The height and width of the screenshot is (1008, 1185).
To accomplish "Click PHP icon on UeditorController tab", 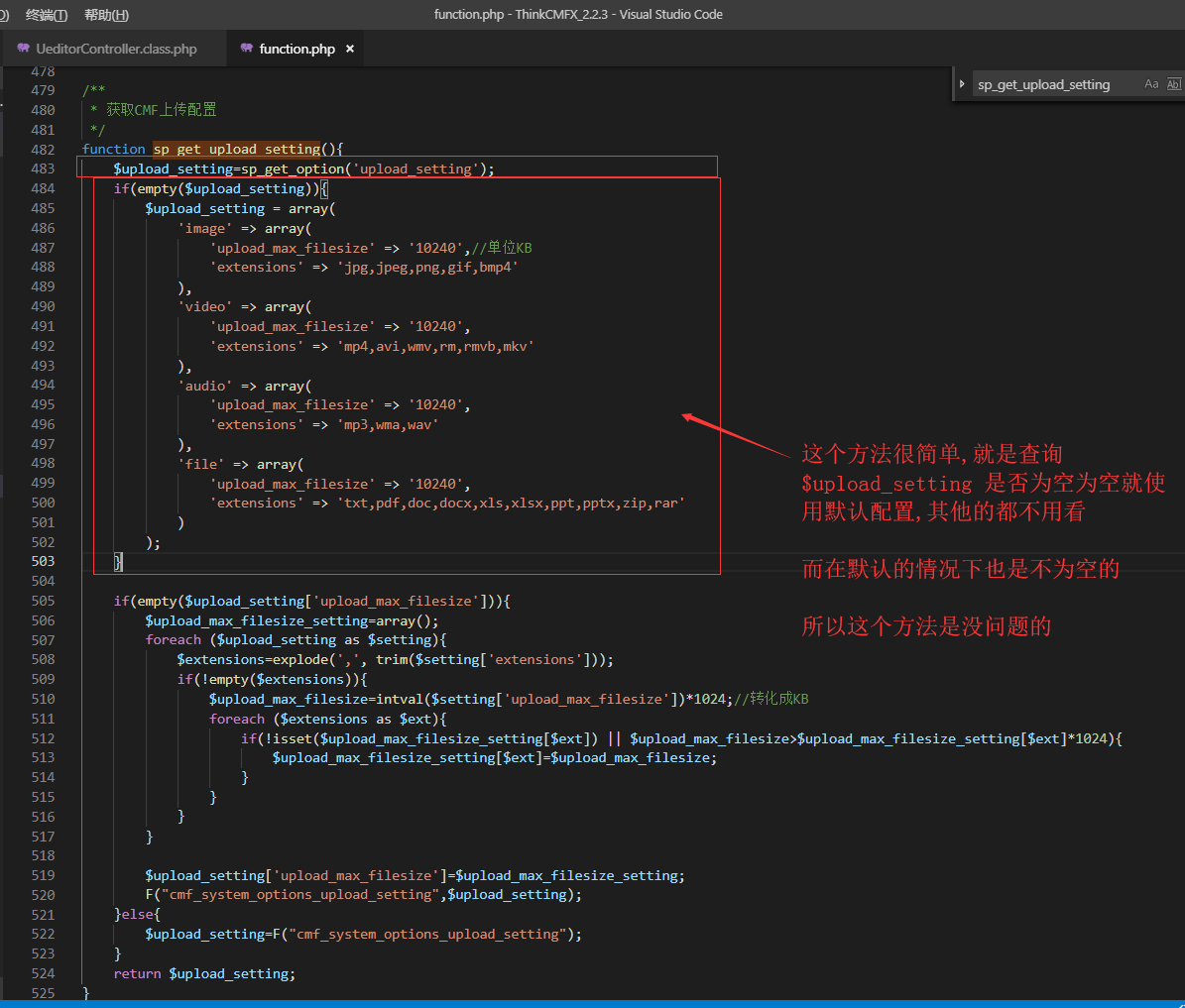I will tap(24, 49).
